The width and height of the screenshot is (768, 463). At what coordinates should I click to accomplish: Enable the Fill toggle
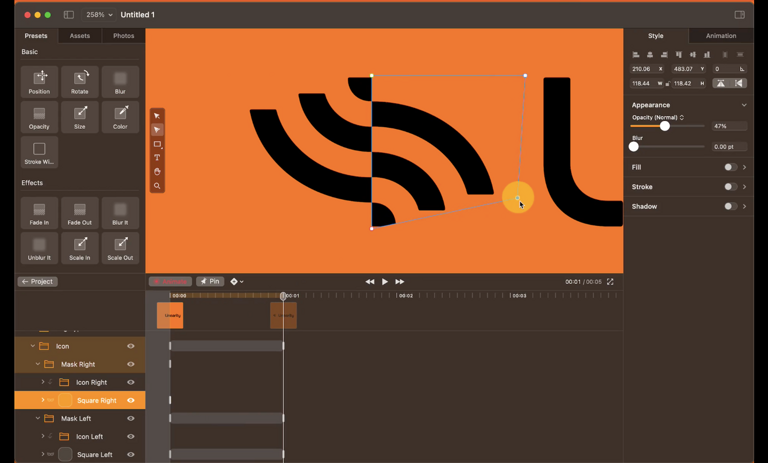(730, 167)
